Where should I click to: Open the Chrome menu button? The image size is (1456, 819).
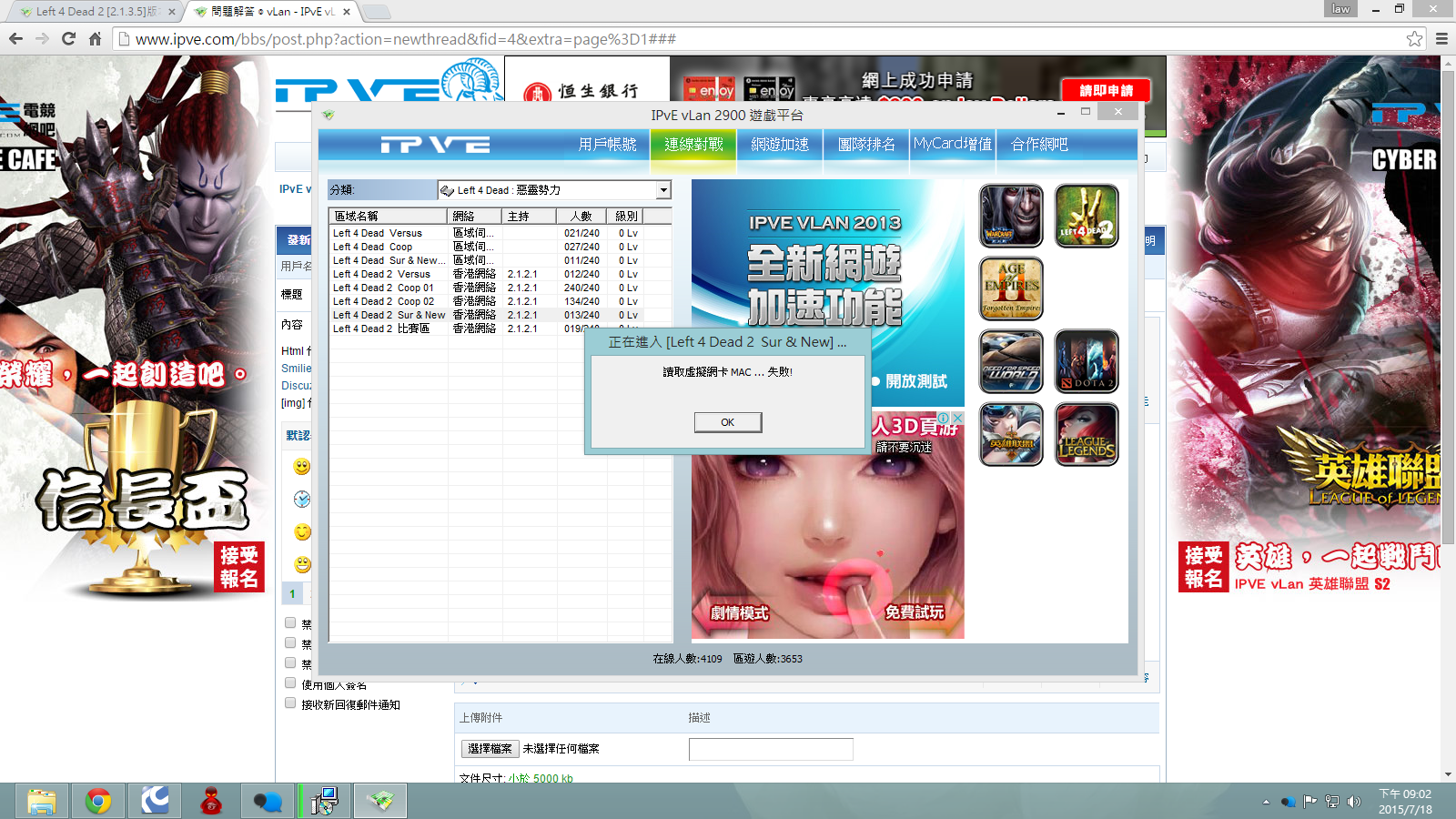(1441, 39)
